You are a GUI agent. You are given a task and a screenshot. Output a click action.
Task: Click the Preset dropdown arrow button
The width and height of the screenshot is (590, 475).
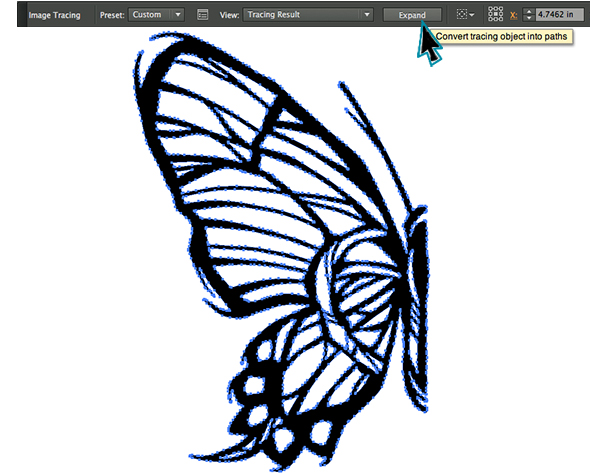tap(178, 15)
